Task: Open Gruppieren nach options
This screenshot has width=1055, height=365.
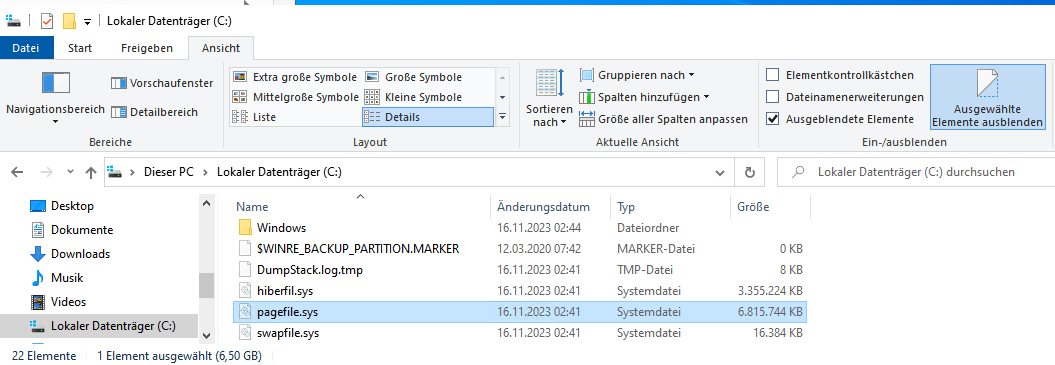Action: point(636,75)
